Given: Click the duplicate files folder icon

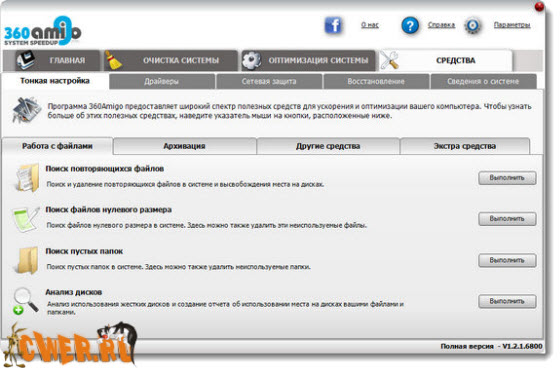Looking at the screenshot, I should (27, 177).
